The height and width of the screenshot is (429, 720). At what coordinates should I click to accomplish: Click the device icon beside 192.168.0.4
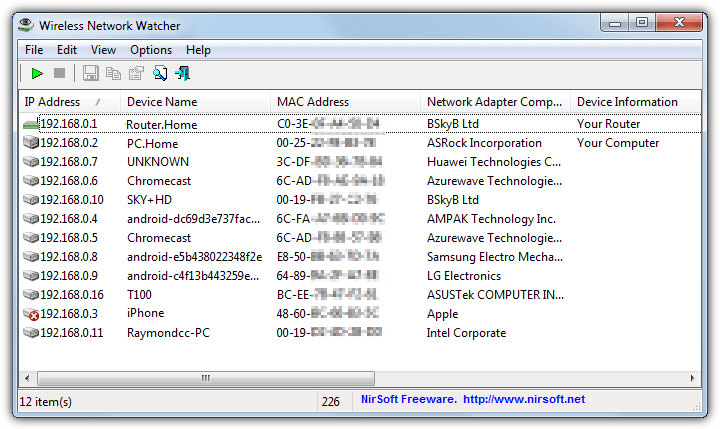tap(31, 219)
